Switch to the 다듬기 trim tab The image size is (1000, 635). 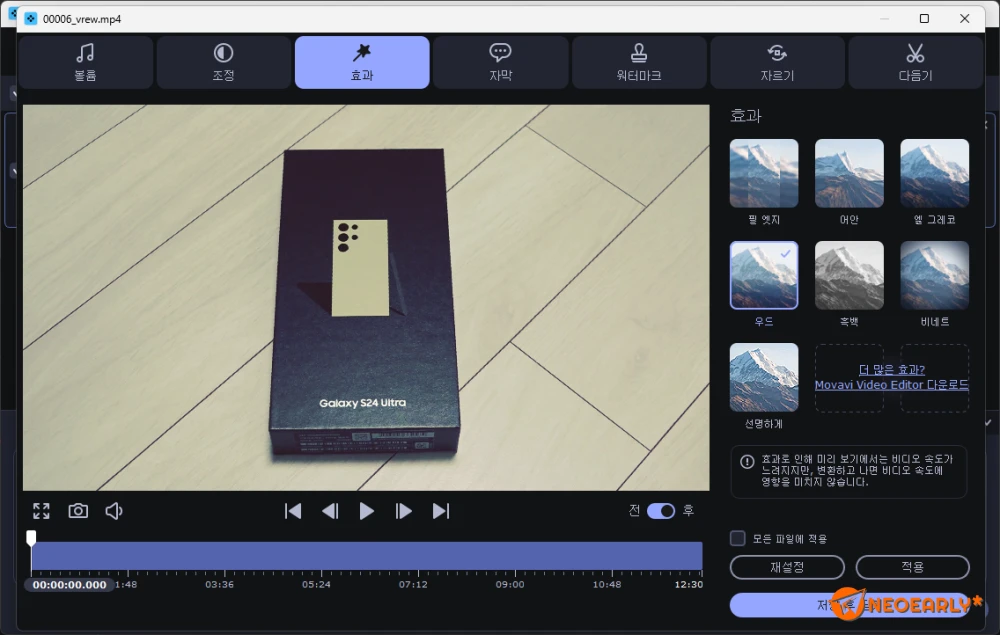[x=915, y=62]
